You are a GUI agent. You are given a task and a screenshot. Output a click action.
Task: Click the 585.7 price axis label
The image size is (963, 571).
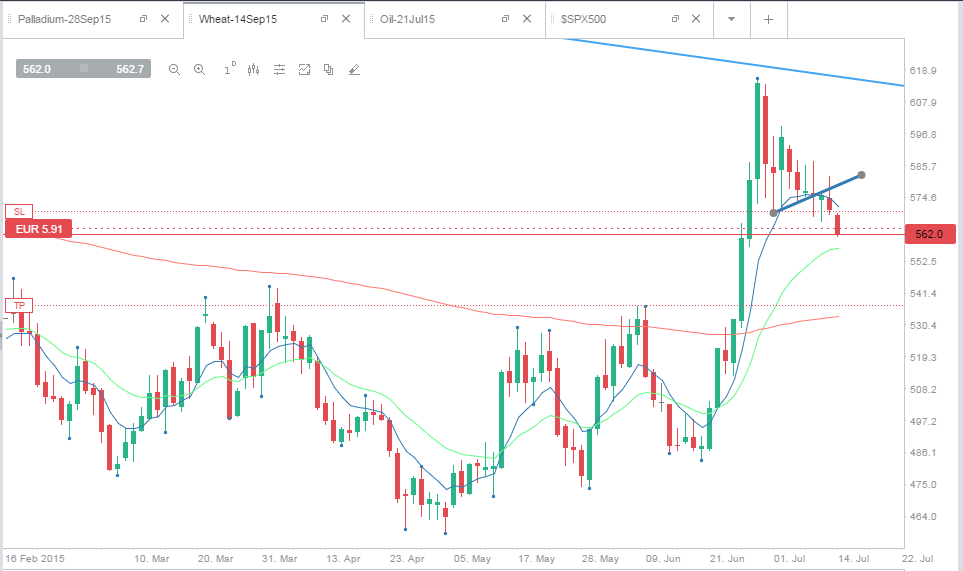point(922,166)
